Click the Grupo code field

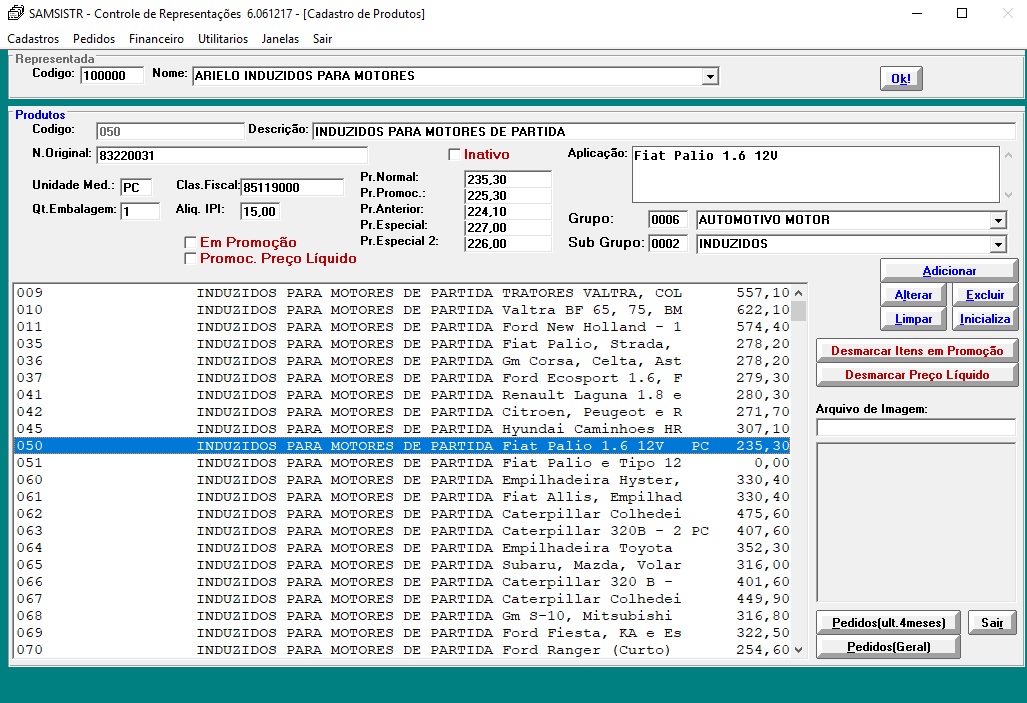point(667,219)
